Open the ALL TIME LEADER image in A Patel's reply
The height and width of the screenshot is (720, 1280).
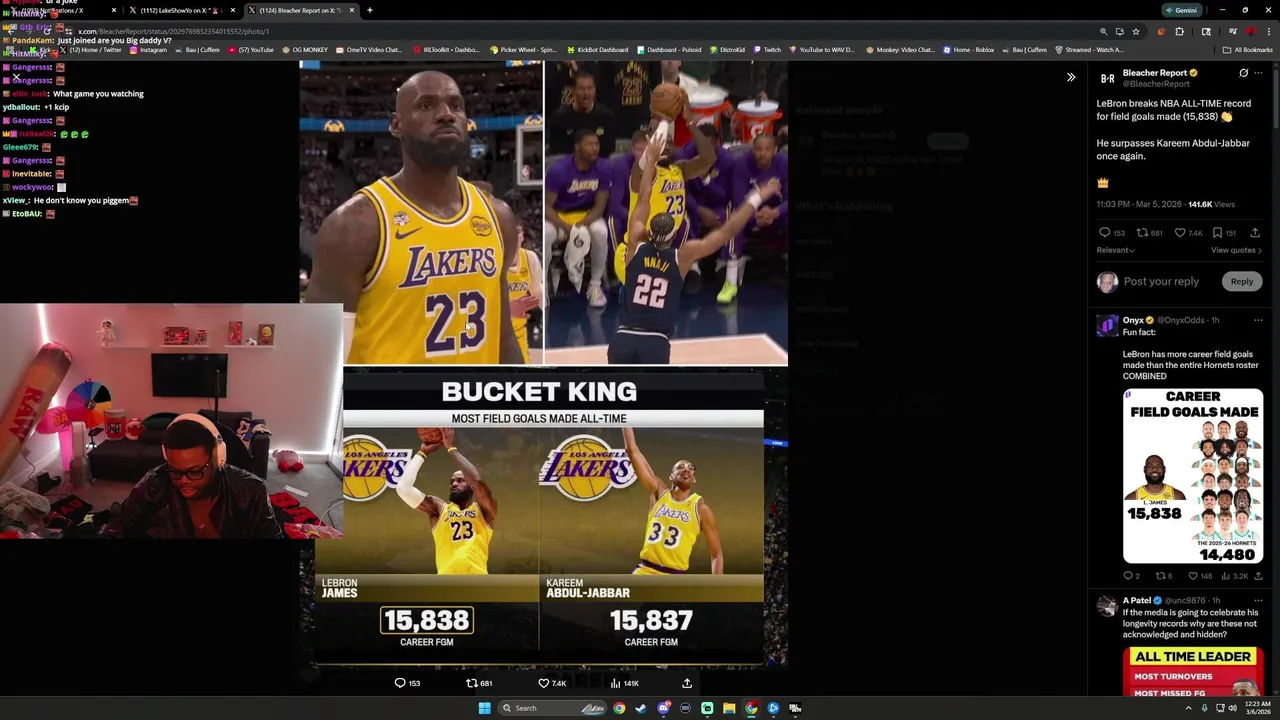[x=1193, y=672]
